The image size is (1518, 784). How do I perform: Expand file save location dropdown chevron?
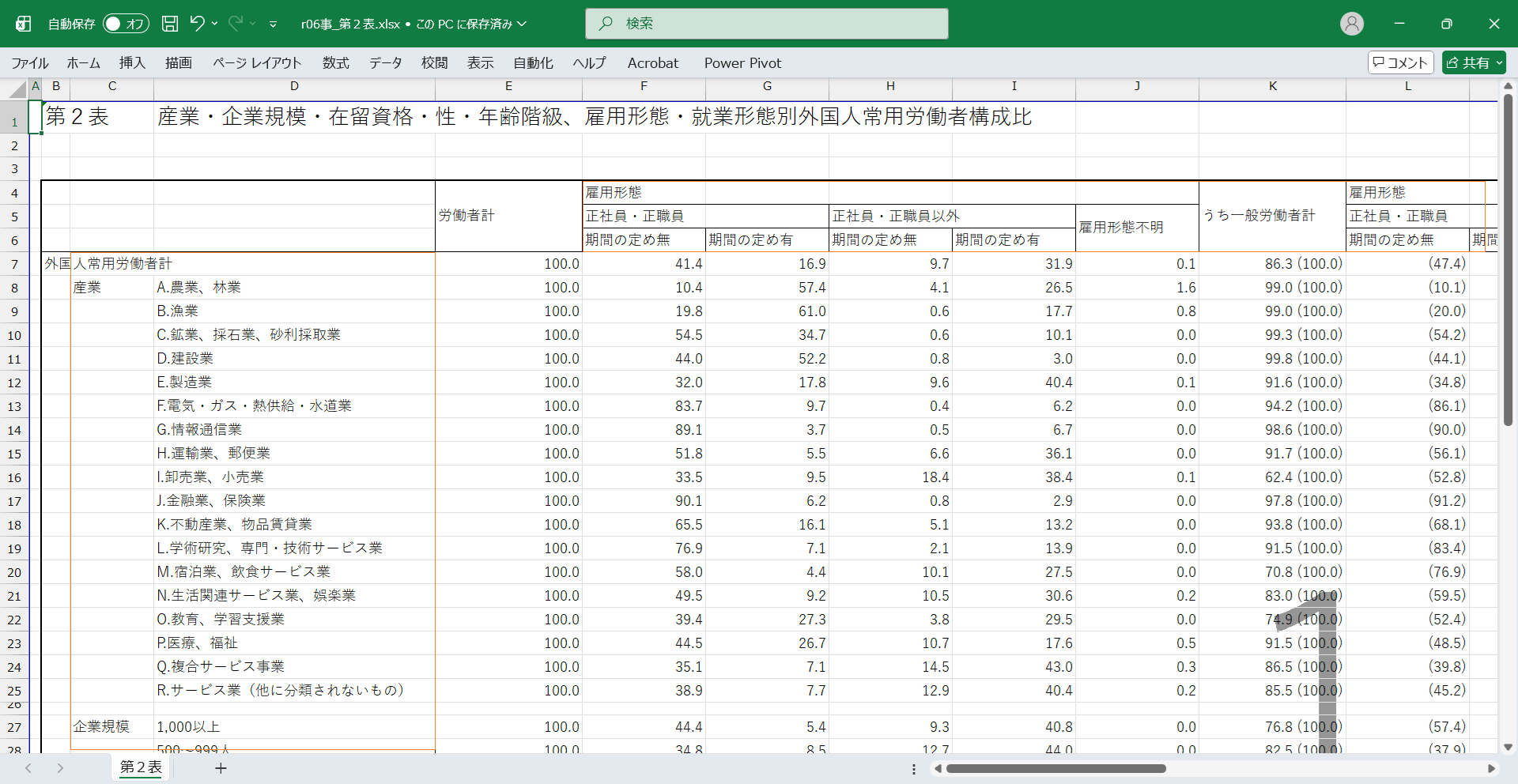[x=522, y=24]
